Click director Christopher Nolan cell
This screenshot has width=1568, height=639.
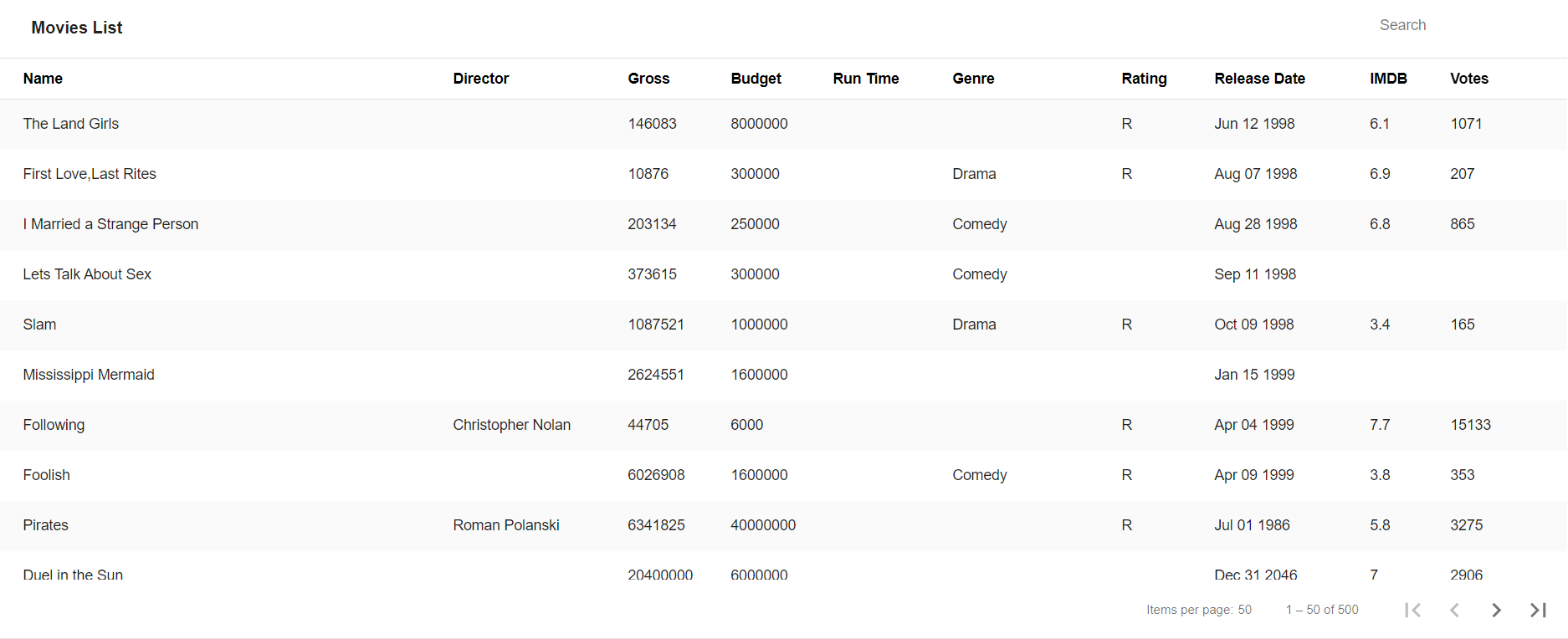(512, 425)
